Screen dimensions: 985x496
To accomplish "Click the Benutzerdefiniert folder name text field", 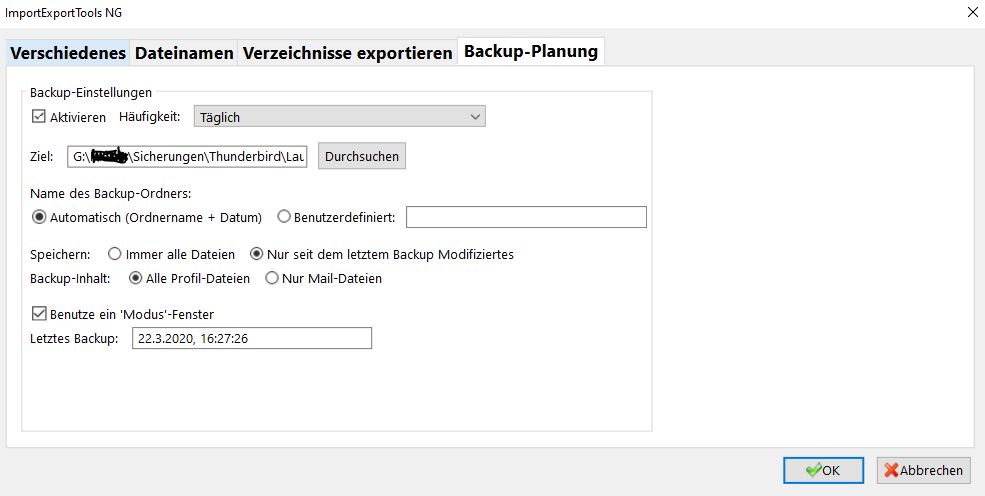I will (x=526, y=217).
